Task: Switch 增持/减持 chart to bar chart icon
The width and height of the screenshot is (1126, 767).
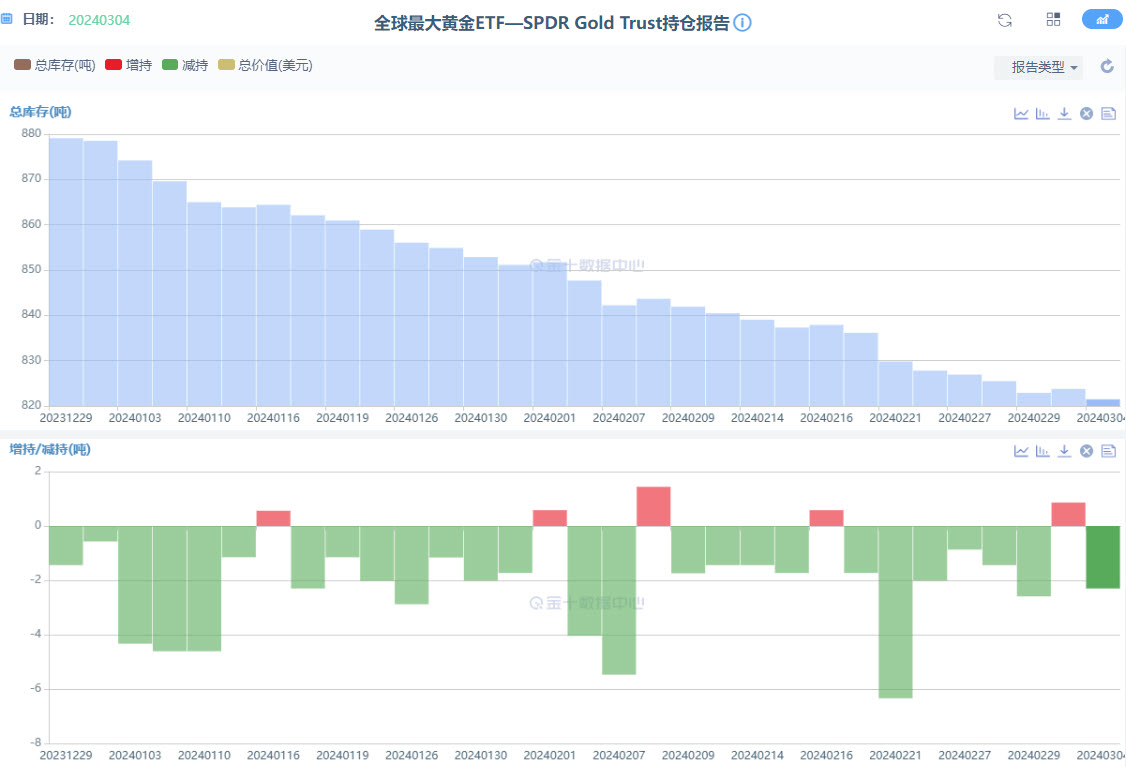Action: pos(1043,451)
